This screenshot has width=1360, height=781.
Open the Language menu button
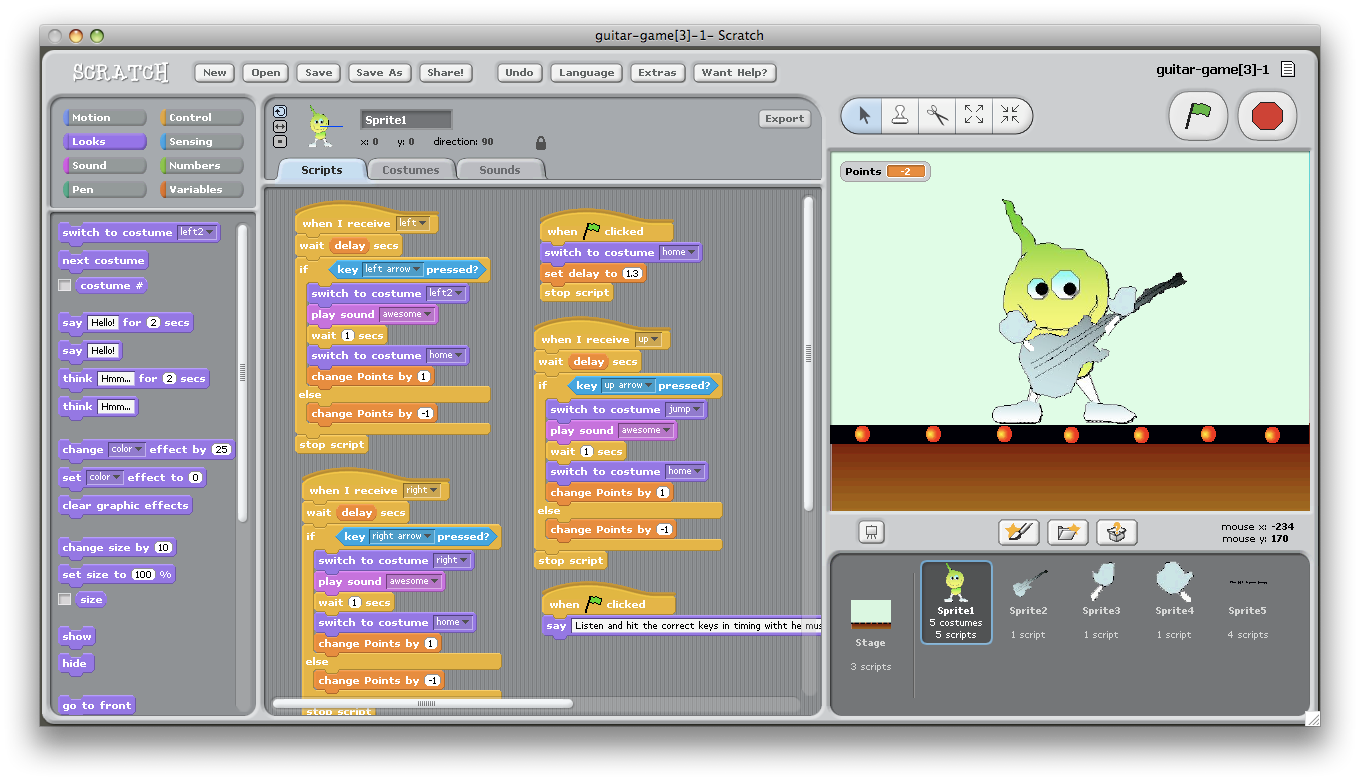coord(587,72)
